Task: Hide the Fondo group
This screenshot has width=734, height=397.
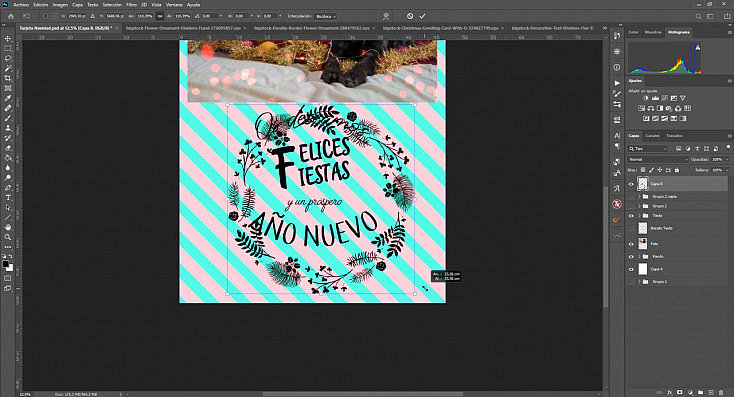Action: click(631, 257)
